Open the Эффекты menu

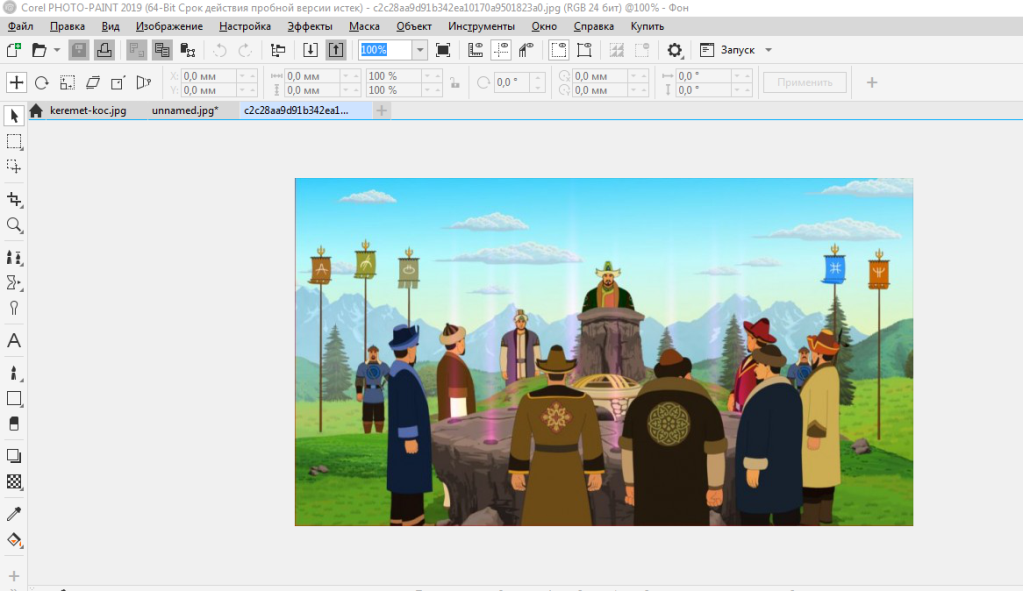(x=310, y=26)
